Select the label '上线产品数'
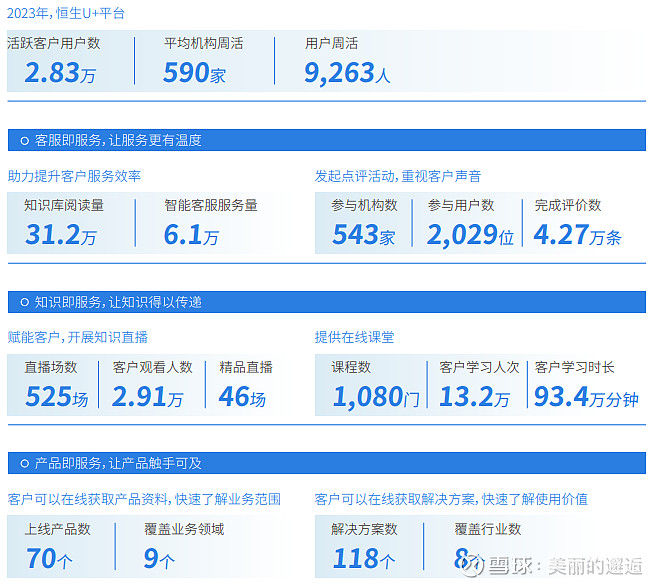Image resolution: width=662 pixels, height=586 pixels. [57, 529]
